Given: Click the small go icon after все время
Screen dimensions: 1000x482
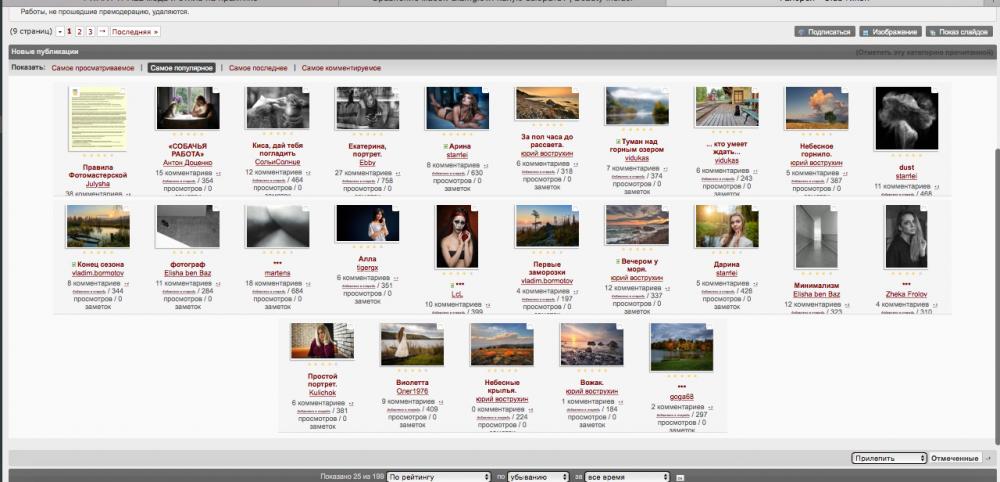Looking at the screenshot, I should (680, 478).
